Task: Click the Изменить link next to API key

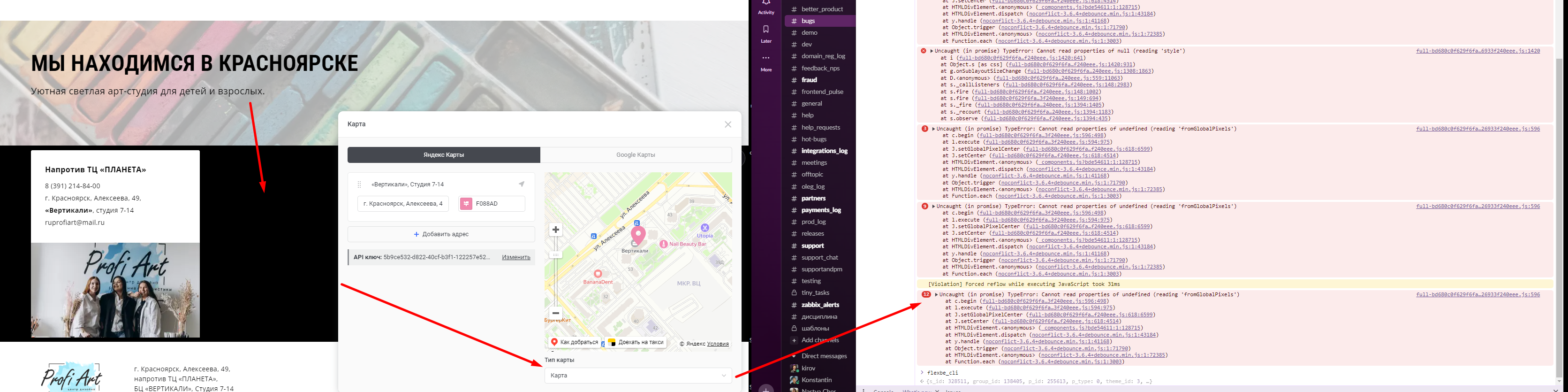Action: (x=515, y=257)
